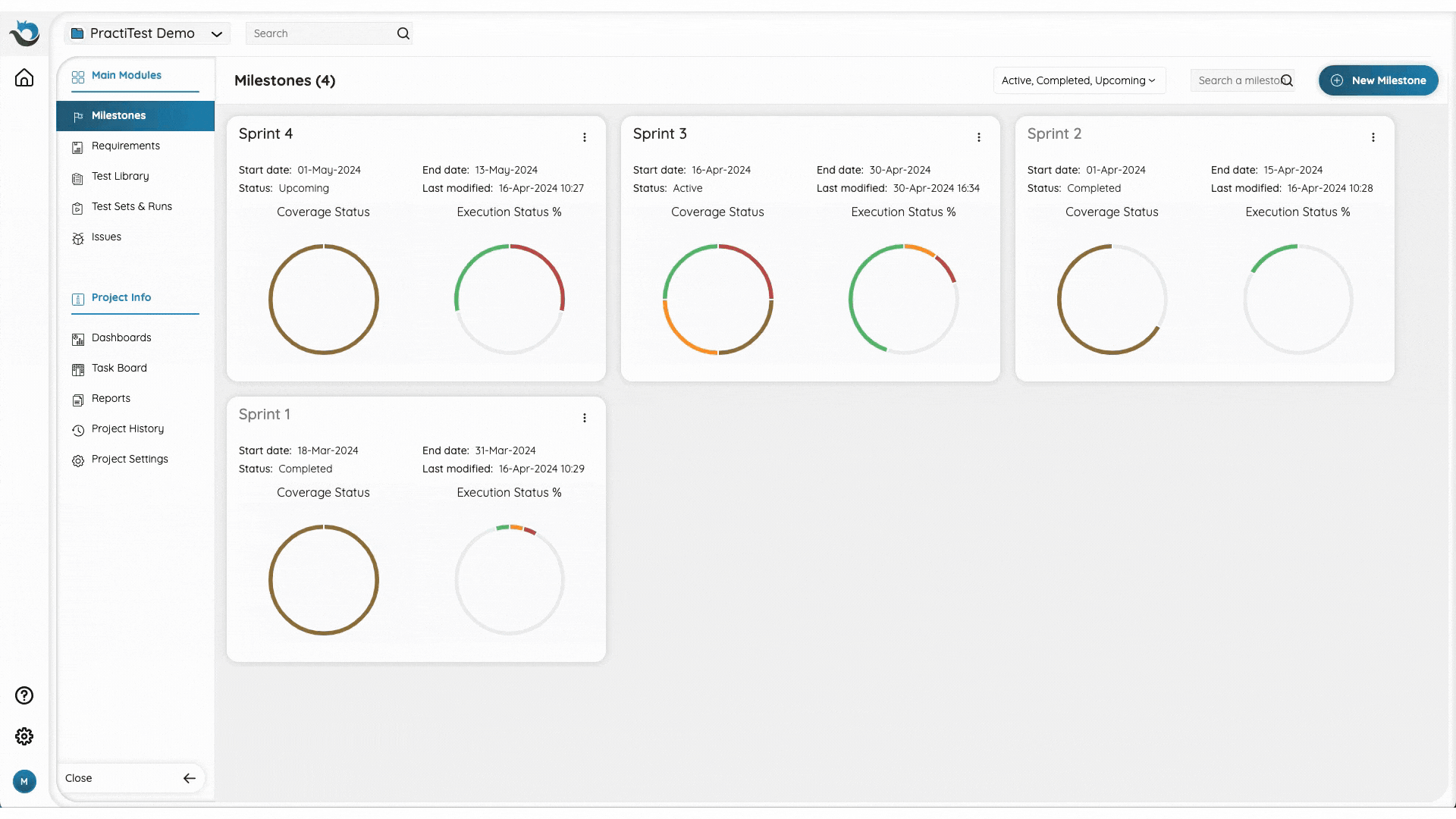1456x819 pixels.
Task: Click the milestone search magnifier icon
Action: point(1287,80)
